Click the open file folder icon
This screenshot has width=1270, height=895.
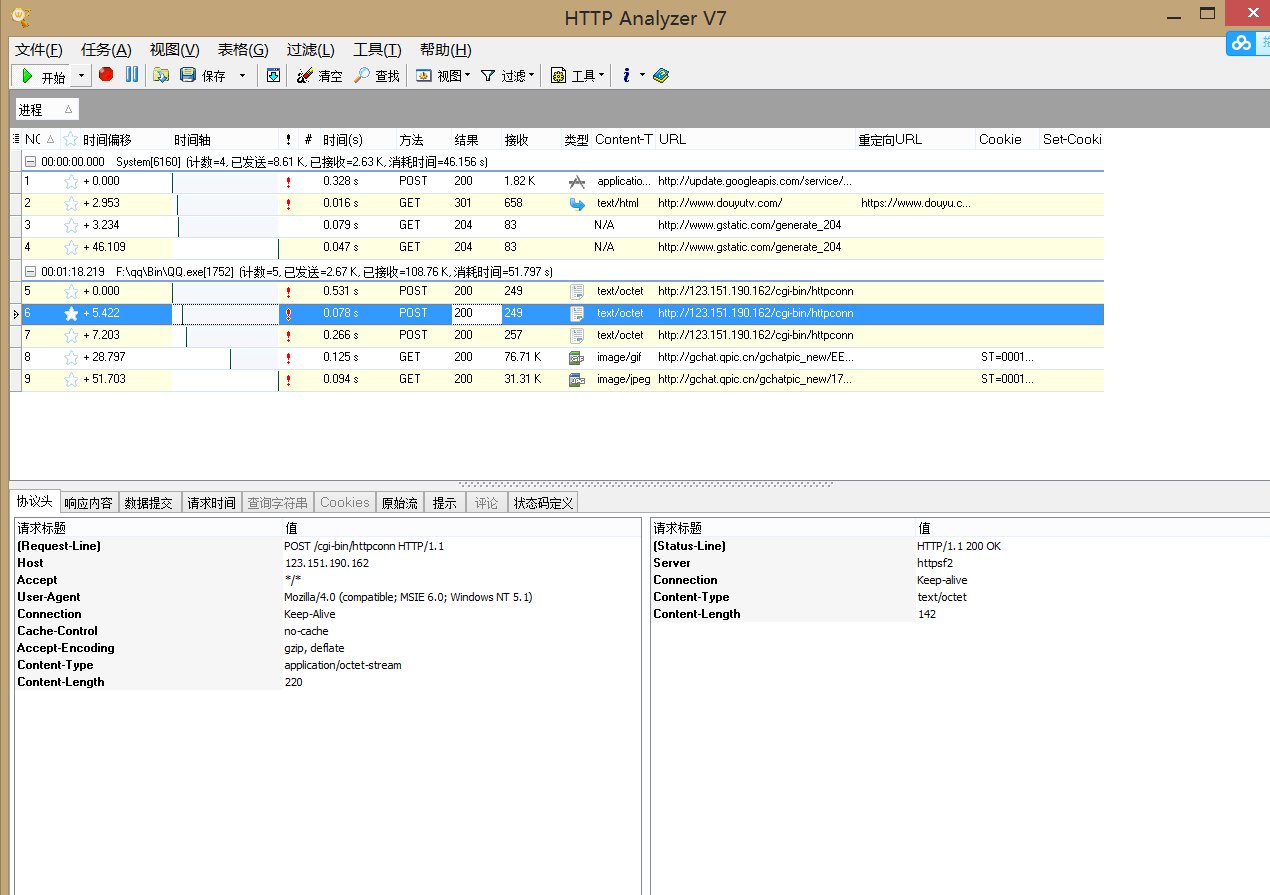(161, 75)
